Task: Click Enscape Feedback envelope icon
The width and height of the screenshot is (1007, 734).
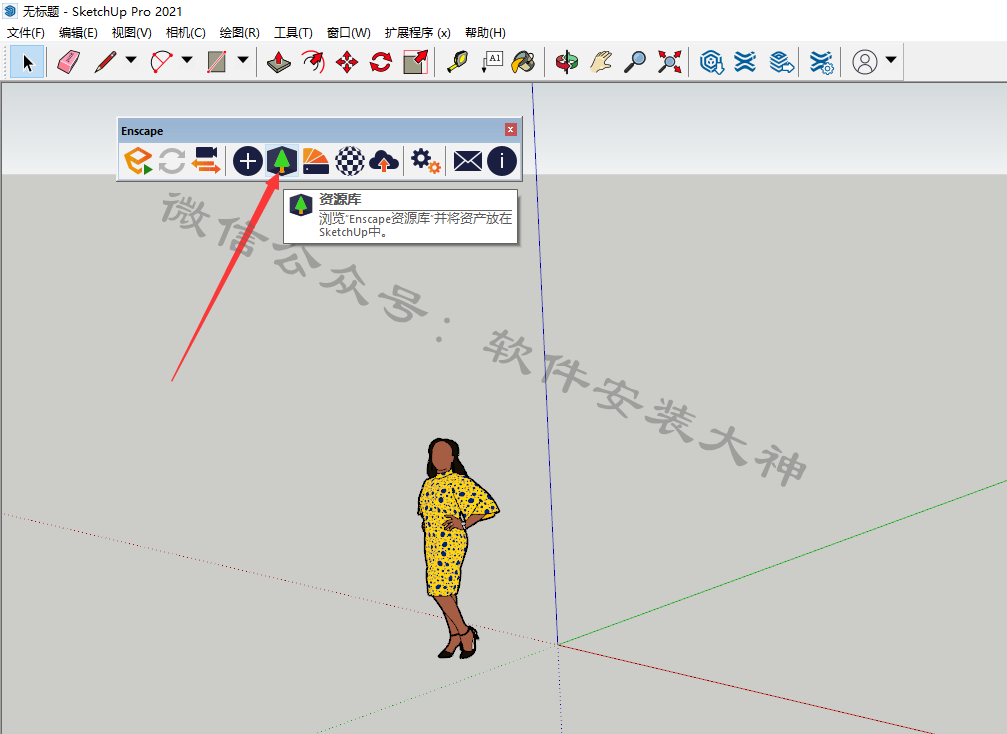Action: (468, 161)
